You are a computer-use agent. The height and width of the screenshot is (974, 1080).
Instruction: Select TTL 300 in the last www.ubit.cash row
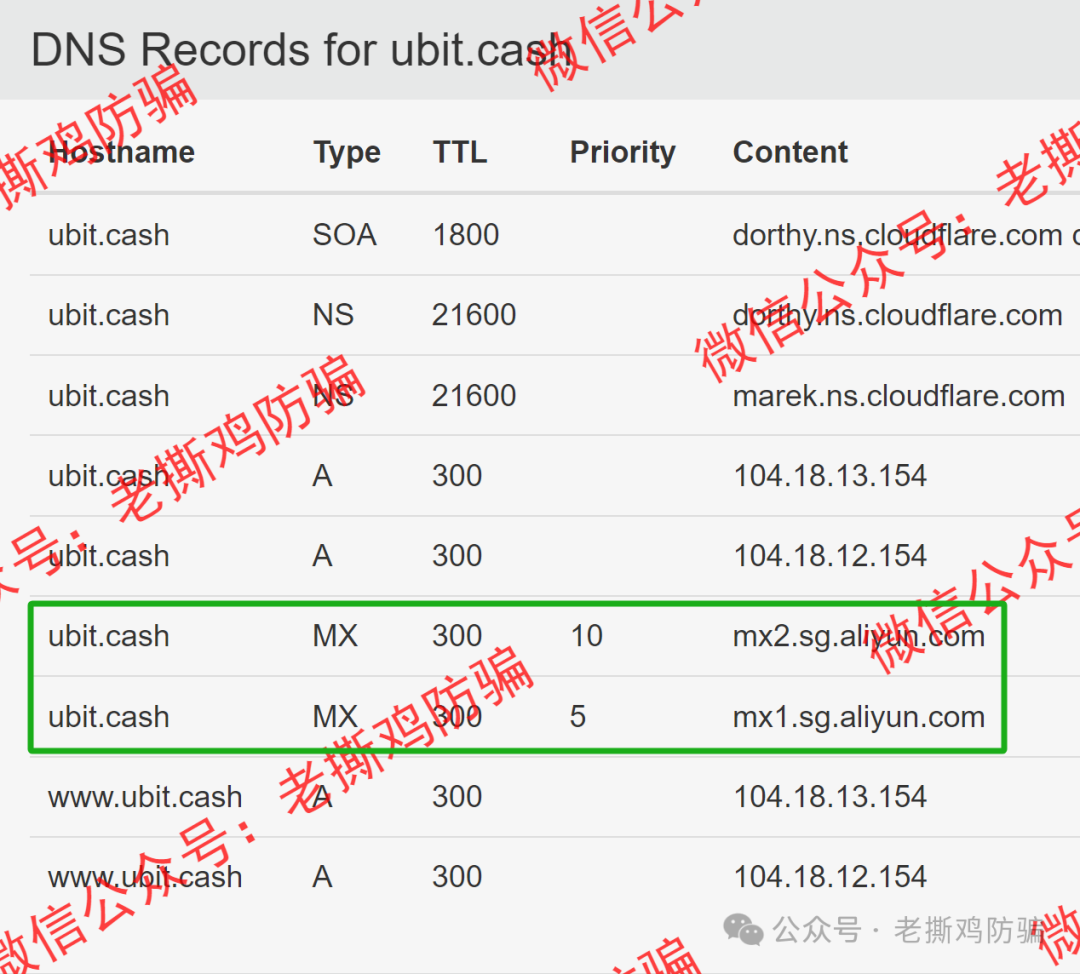457,877
